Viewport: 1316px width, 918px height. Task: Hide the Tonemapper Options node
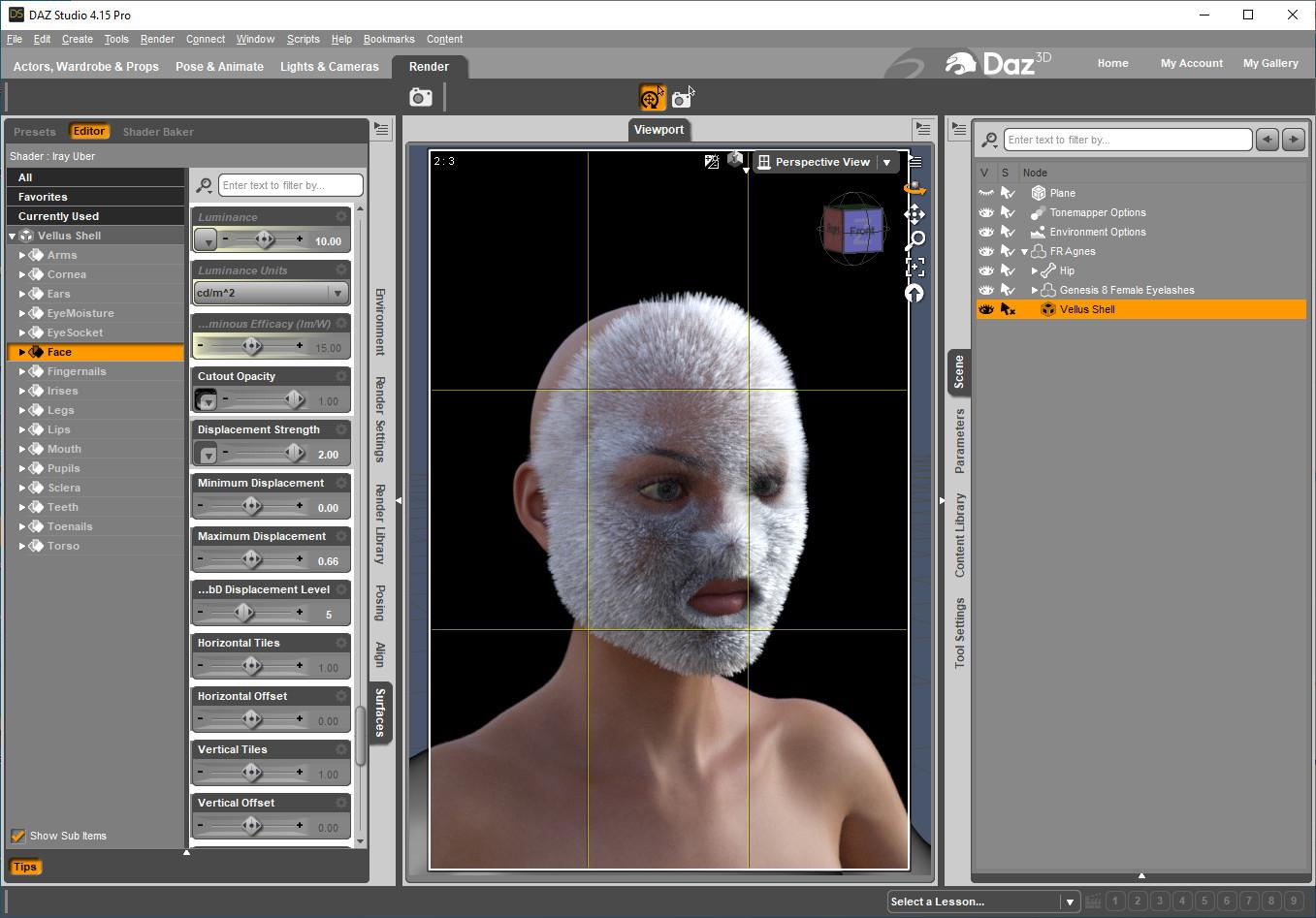(x=986, y=212)
